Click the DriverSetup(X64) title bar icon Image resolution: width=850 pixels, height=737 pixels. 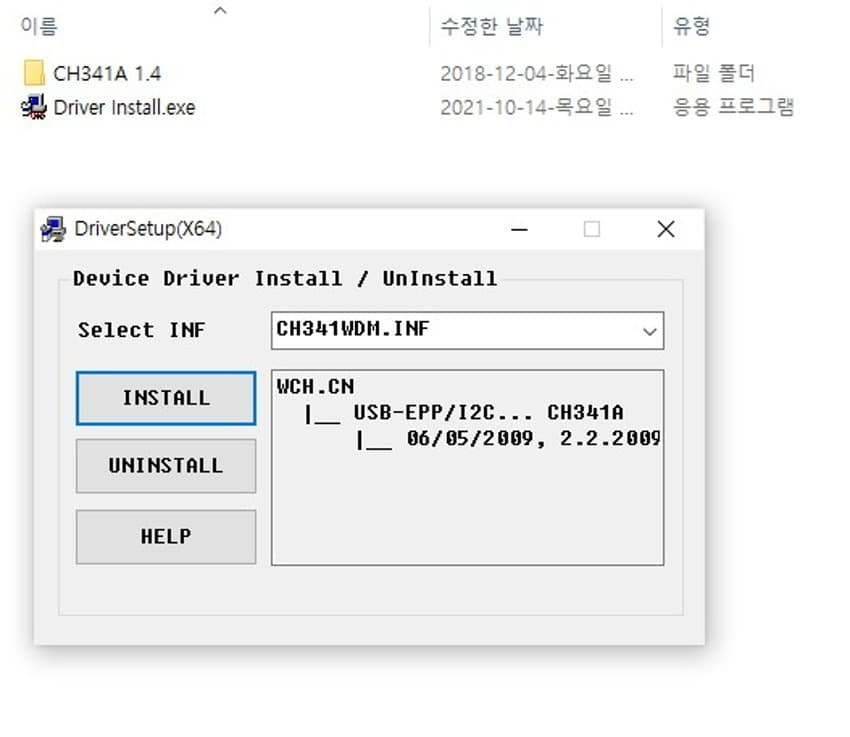[x=53, y=229]
